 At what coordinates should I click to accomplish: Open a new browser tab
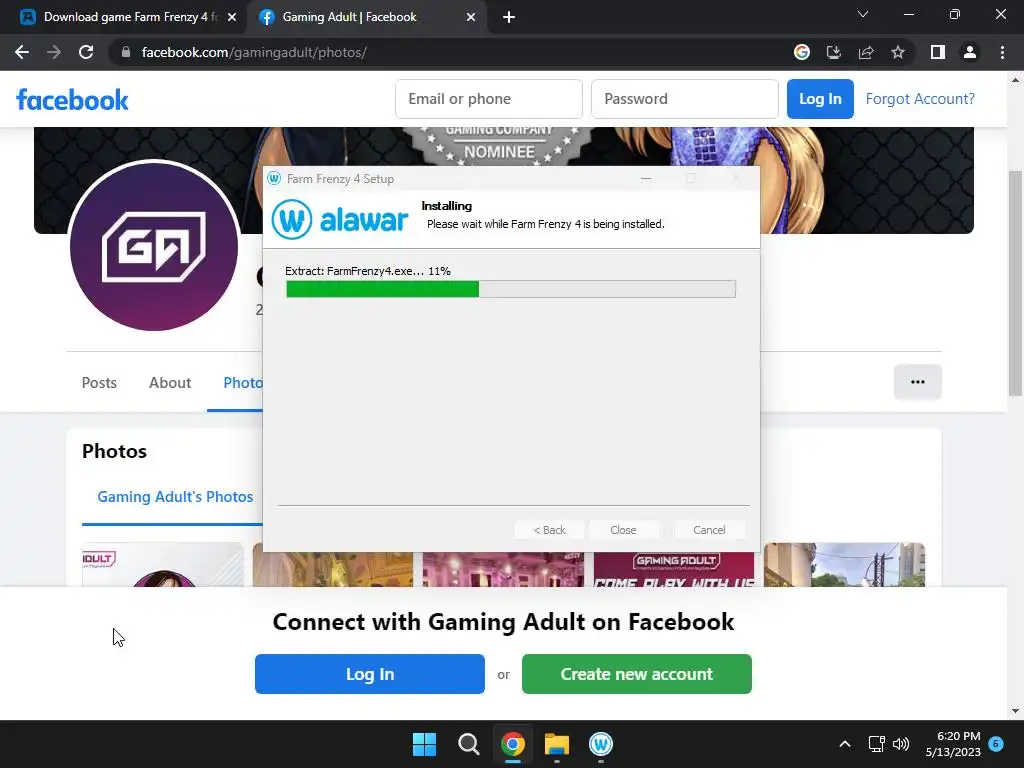[x=509, y=17]
